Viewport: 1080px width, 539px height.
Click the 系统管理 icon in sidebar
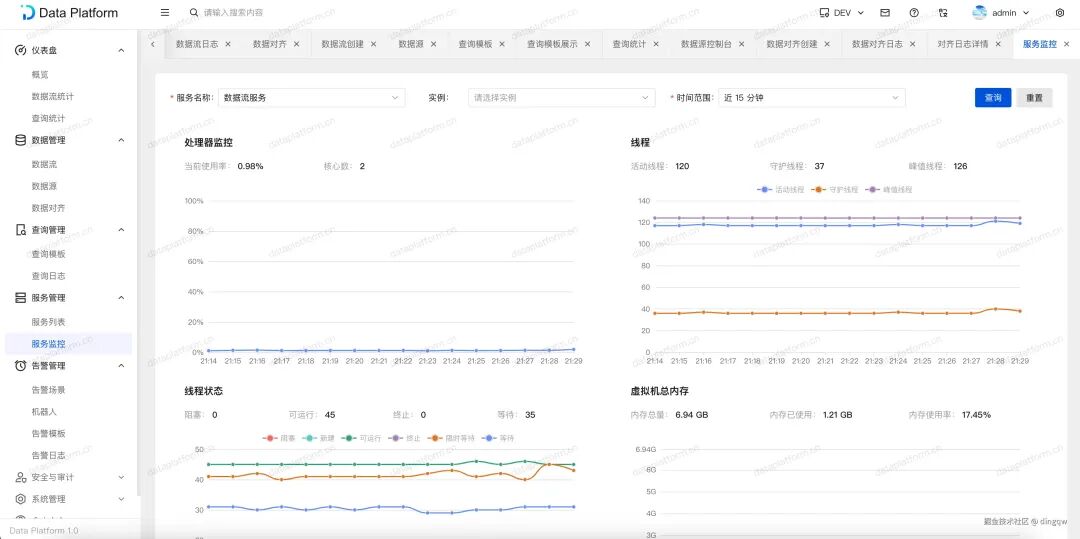[x=21, y=499]
